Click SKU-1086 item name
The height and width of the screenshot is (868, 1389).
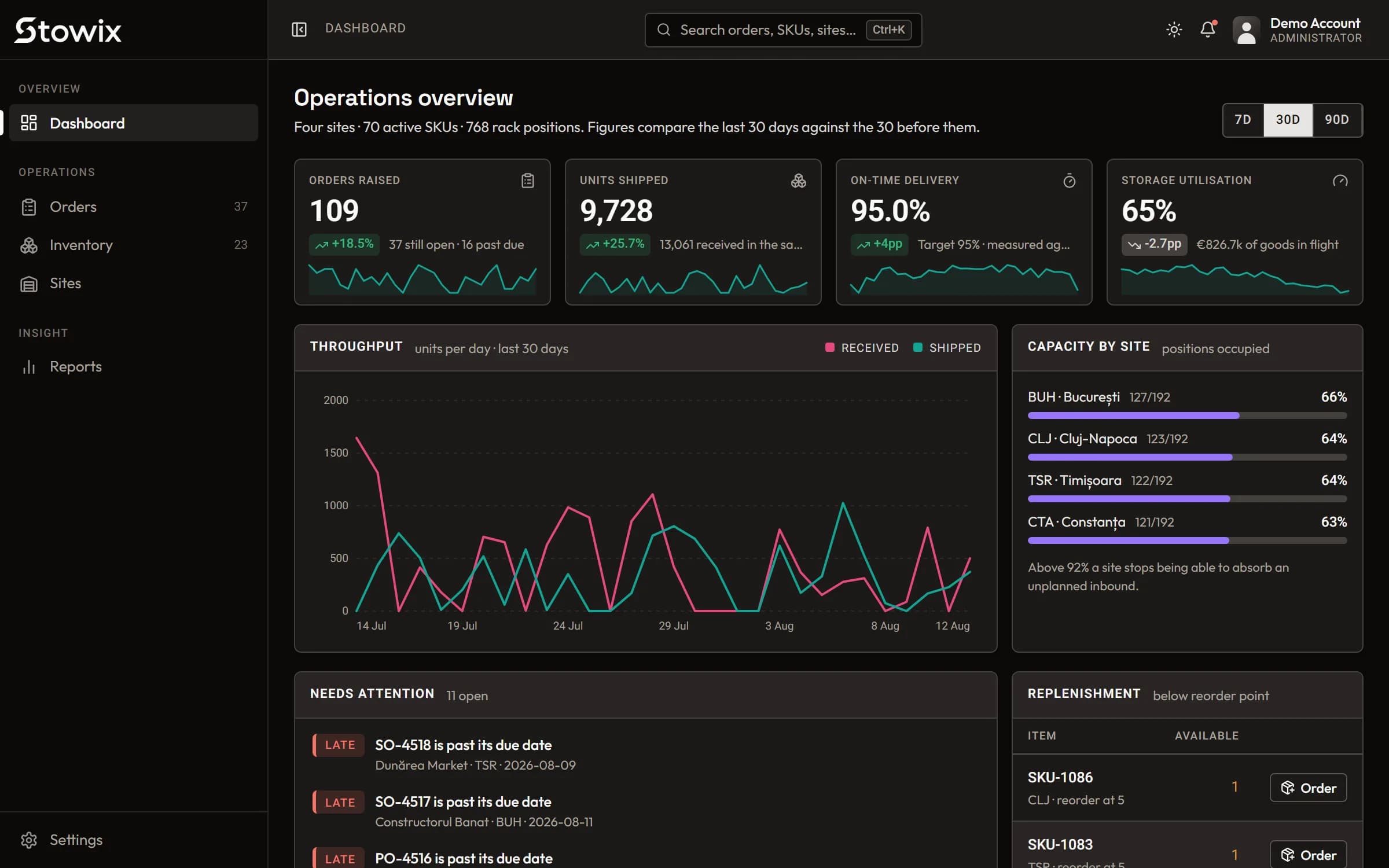(x=1060, y=777)
